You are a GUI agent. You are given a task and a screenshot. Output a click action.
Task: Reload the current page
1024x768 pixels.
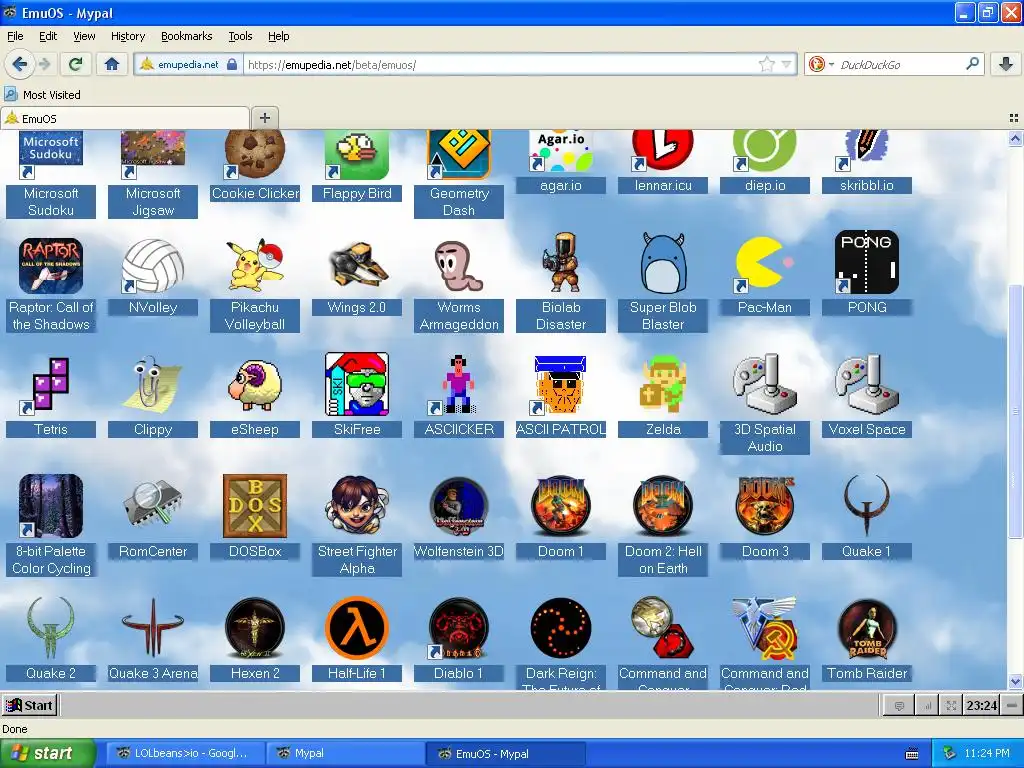click(x=76, y=64)
